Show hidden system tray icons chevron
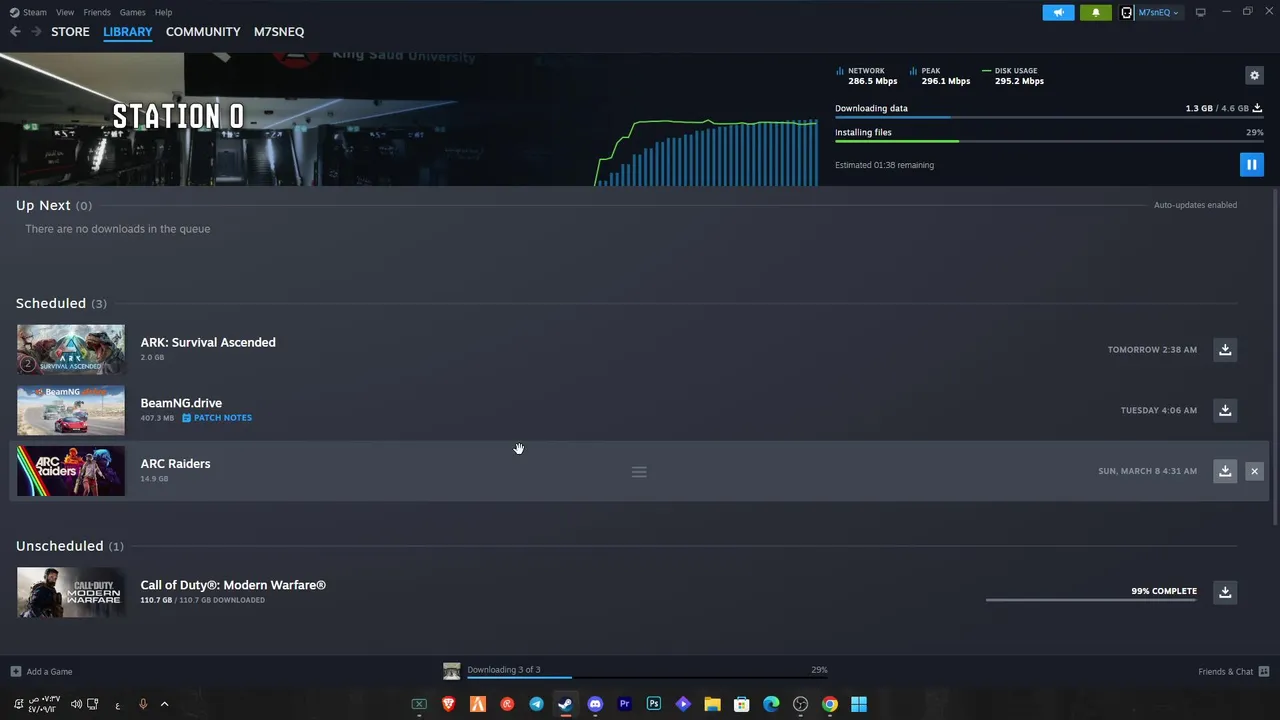1280x720 pixels. click(165, 704)
